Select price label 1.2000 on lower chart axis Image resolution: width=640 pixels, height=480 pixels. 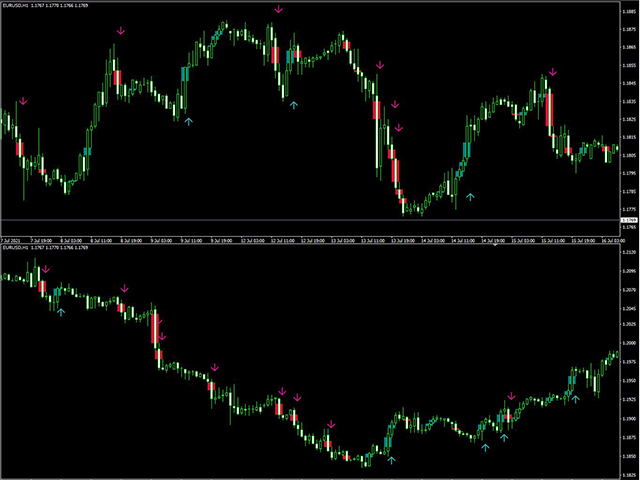pyautogui.click(x=629, y=343)
